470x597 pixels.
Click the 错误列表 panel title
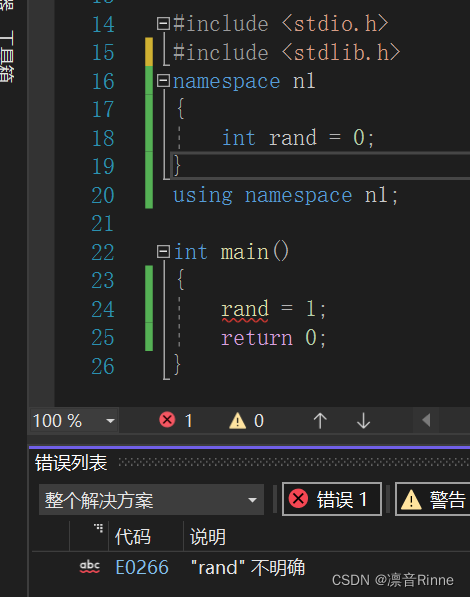pyautogui.click(x=71, y=463)
